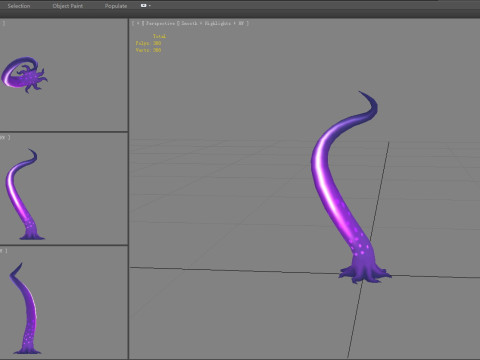The image size is (480, 360).
Task: Open the Populate ribbon tab
Action: pyautogui.click(x=116, y=6)
